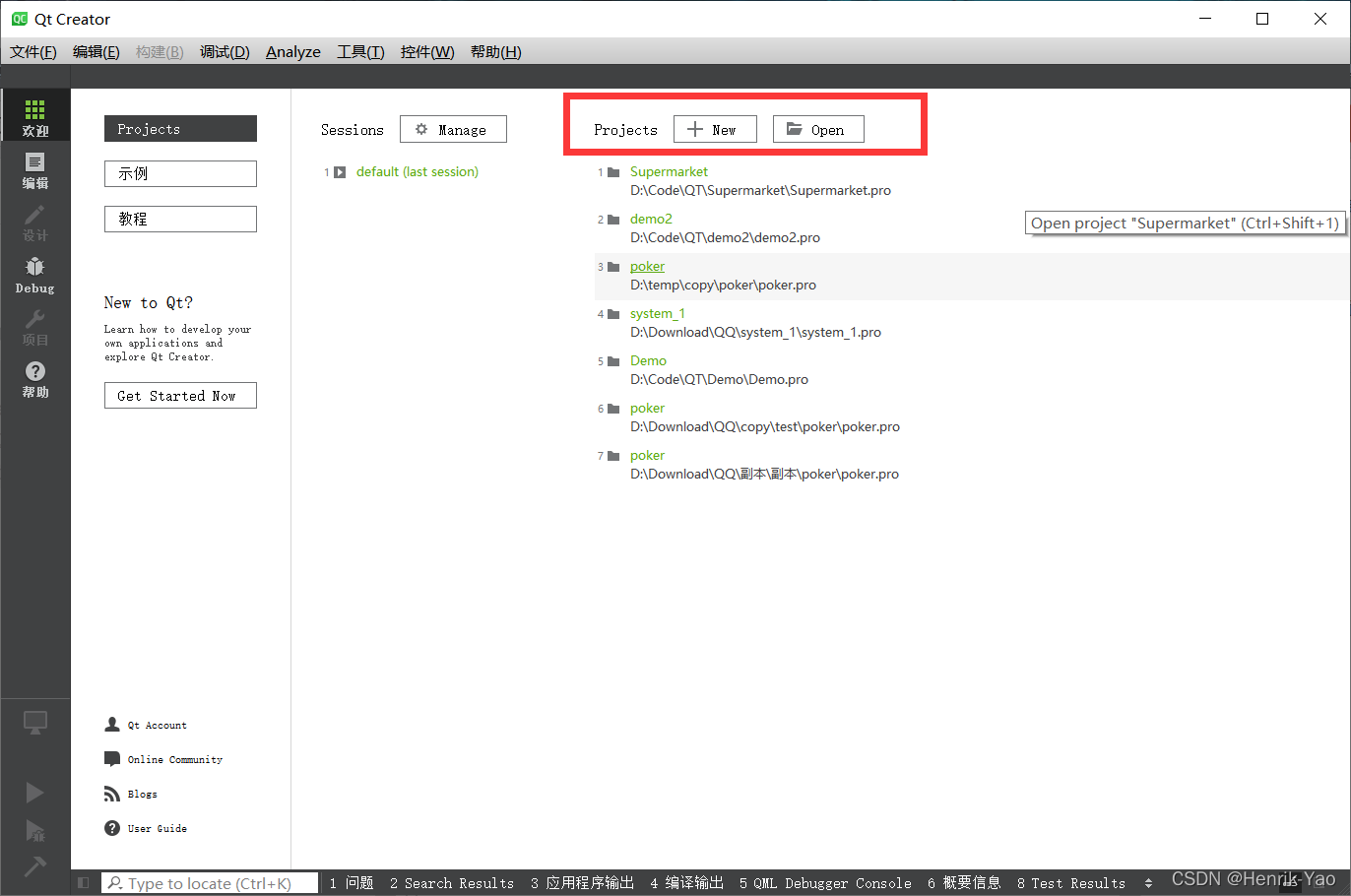Open the 1 问题 (Issues) output pane
This screenshot has width=1351, height=896.
coord(352,883)
